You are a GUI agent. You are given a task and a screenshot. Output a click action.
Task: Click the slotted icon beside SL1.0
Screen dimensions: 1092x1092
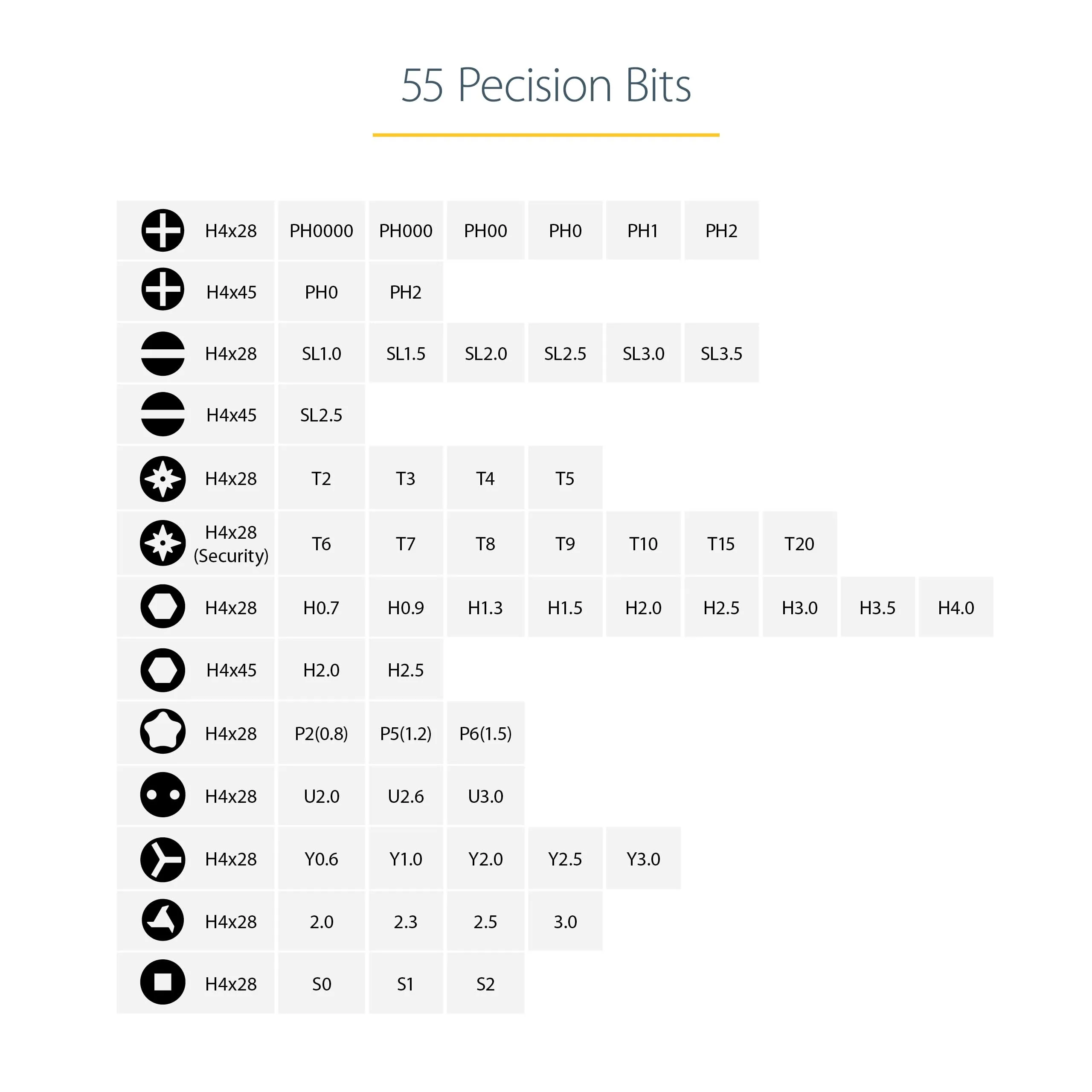pyautogui.click(x=163, y=353)
